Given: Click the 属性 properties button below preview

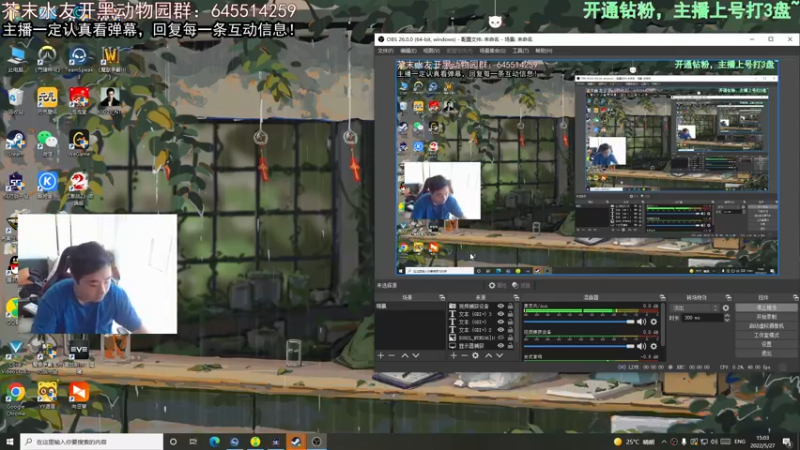Looking at the screenshot, I should [497, 286].
